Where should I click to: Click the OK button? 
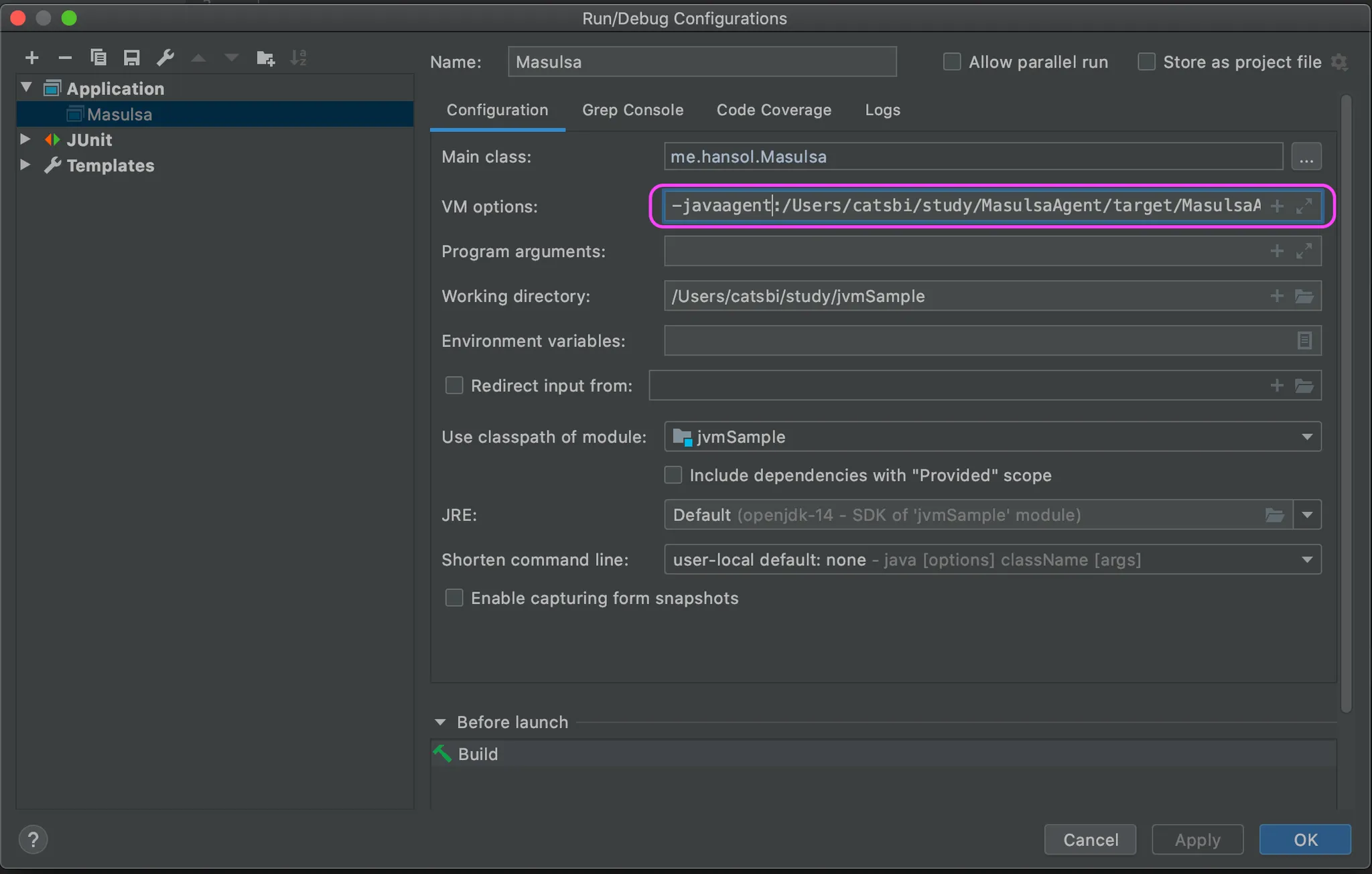[x=1304, y=839]
